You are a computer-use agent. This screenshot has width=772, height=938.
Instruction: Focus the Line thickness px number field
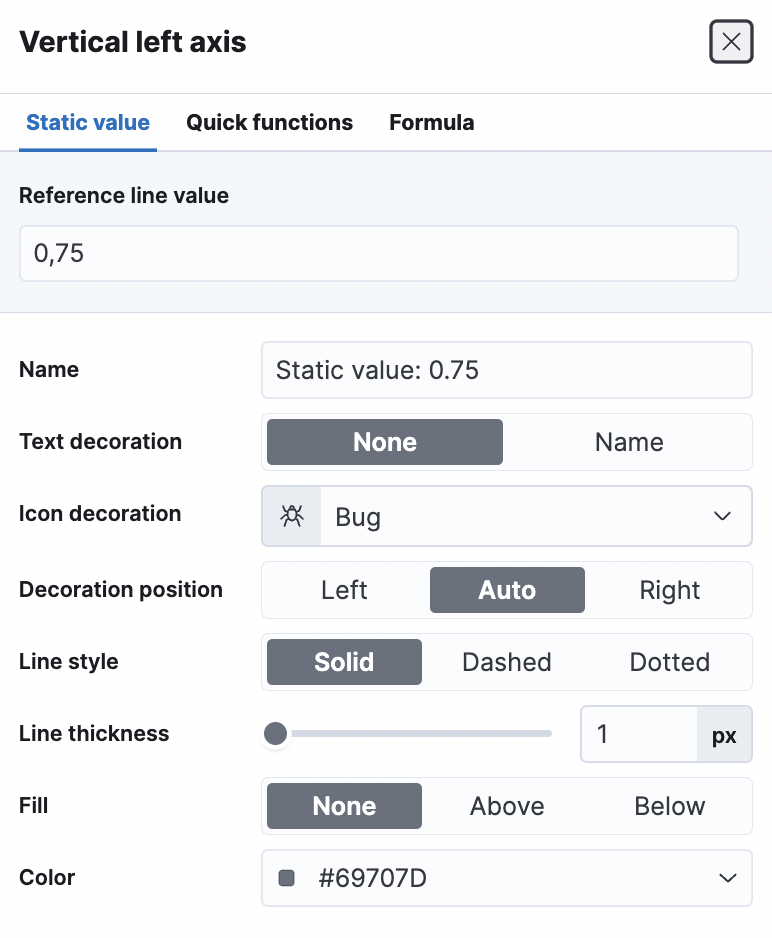tap(638, 735)
